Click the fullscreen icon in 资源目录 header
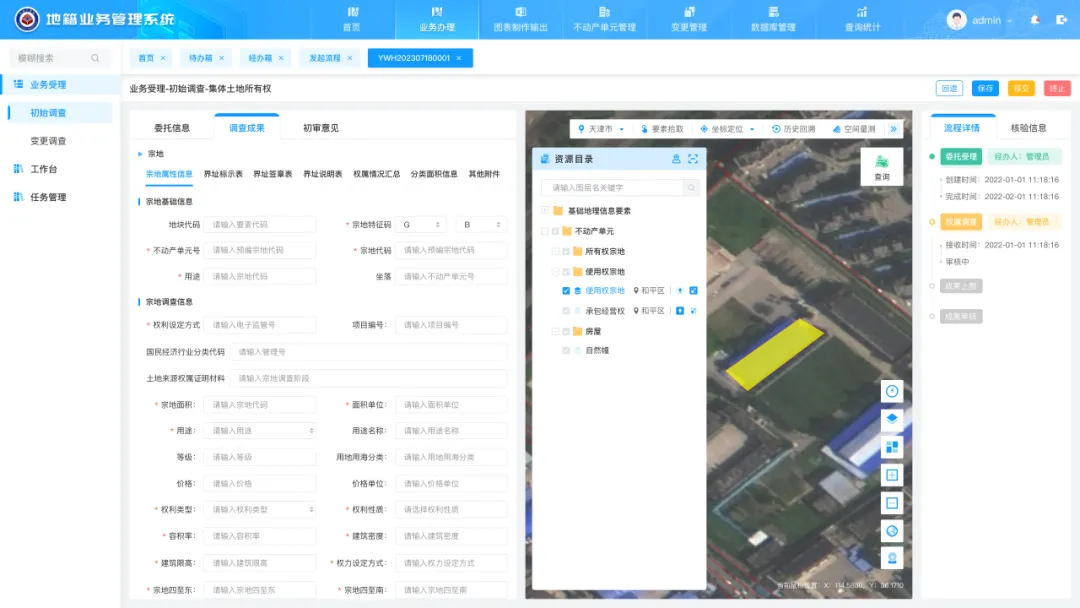The height and width of the screenshot is (608, 1080). (693, 159)
